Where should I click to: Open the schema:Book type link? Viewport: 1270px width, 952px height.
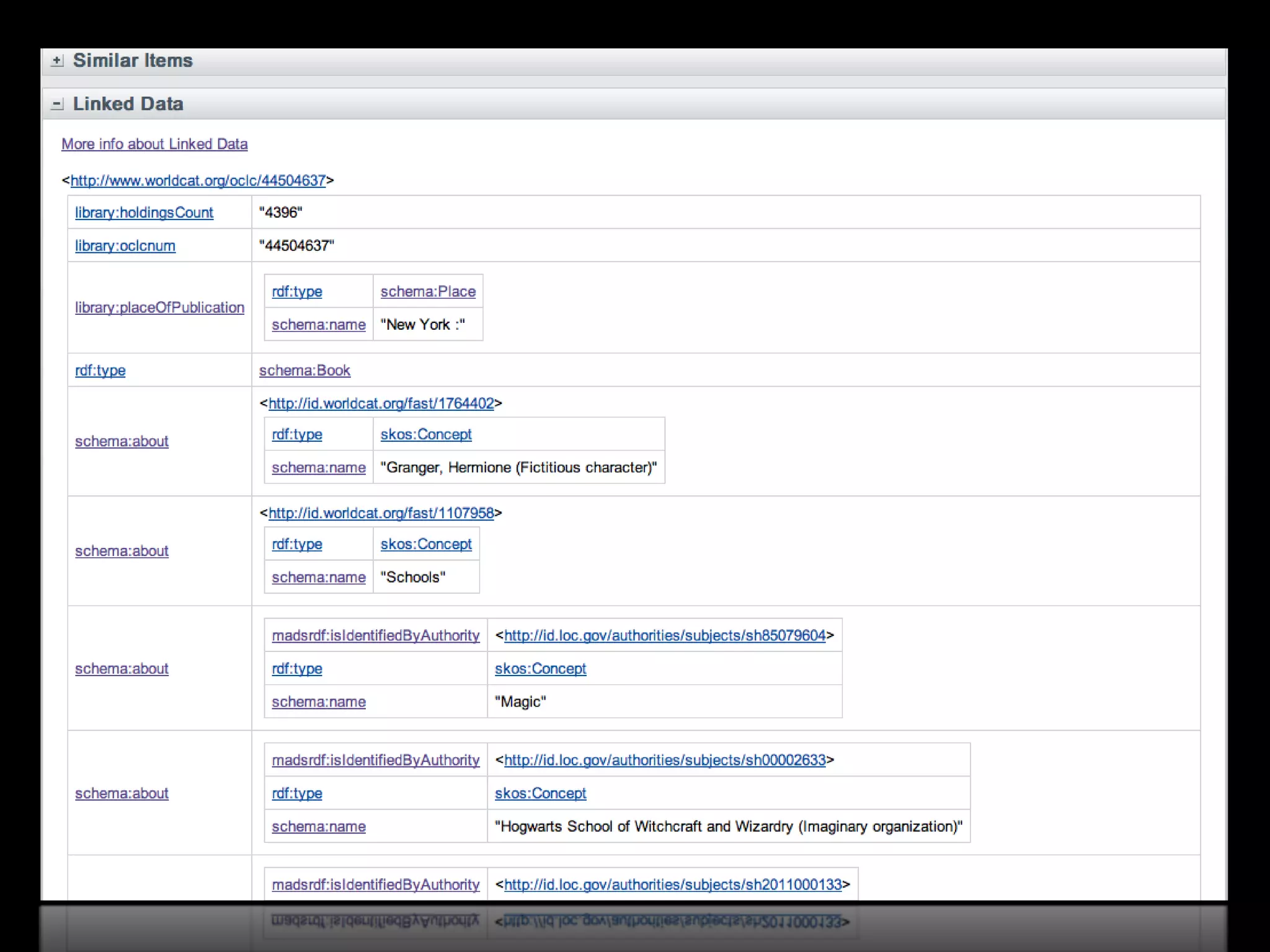click(304, 371)
